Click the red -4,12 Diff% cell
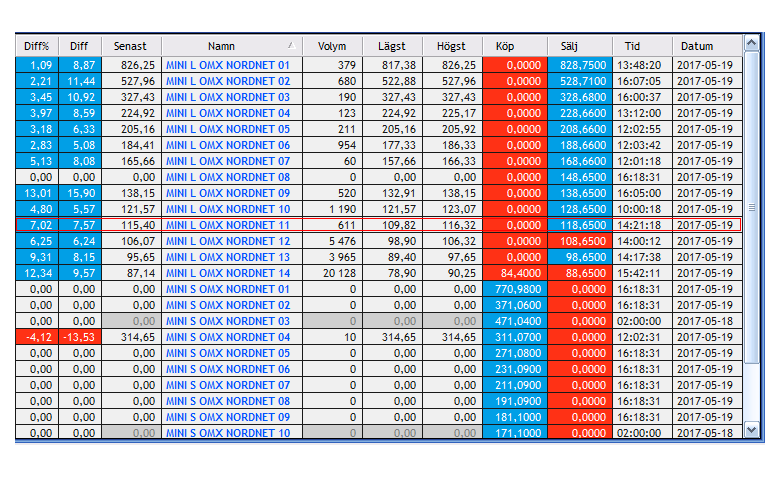 pyautogui.click(x=36, y=337)
